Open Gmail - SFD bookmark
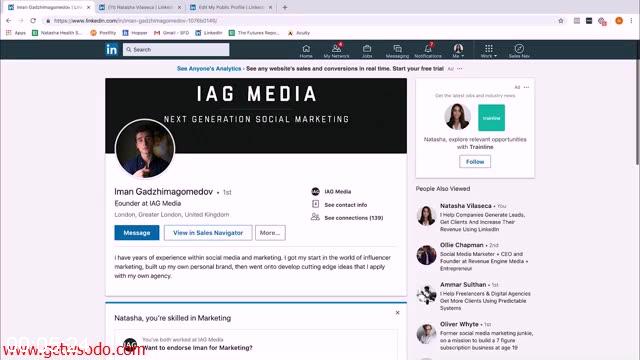 (x=171, y=33)
